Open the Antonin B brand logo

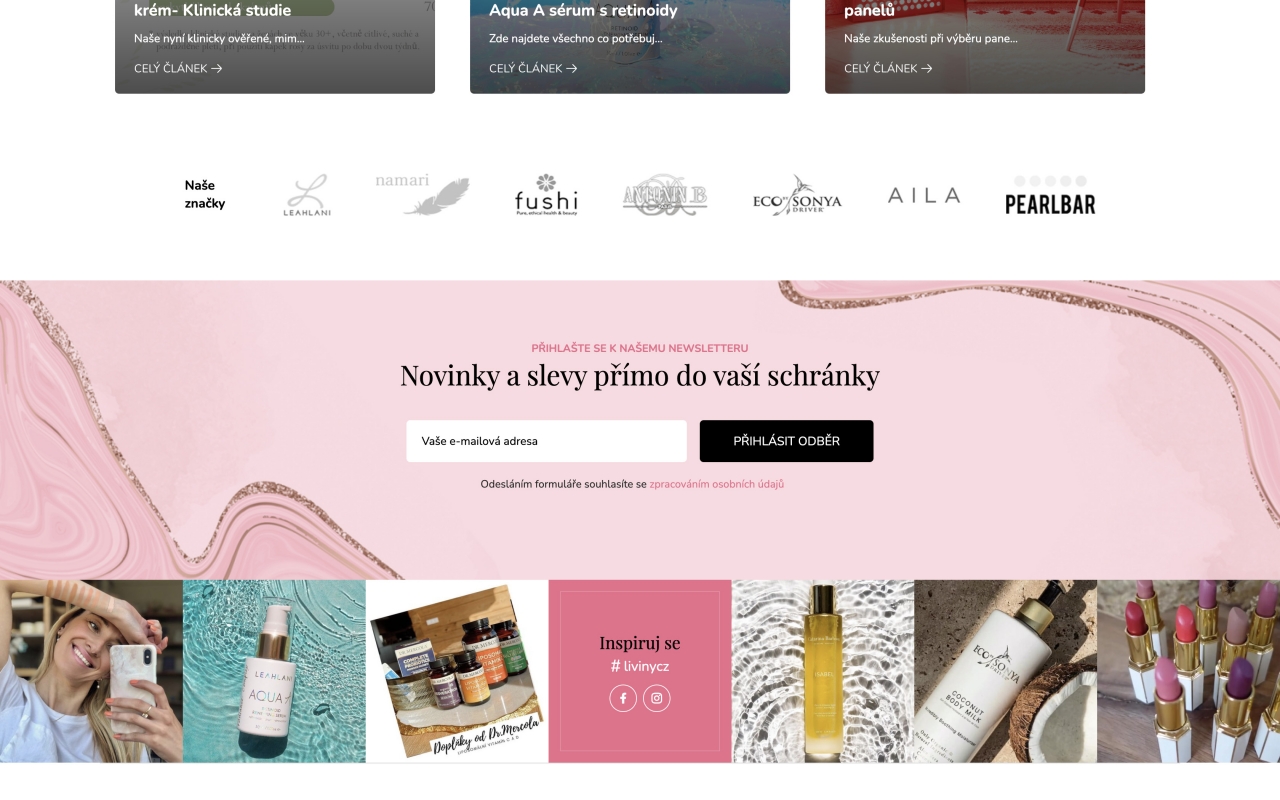665,195
